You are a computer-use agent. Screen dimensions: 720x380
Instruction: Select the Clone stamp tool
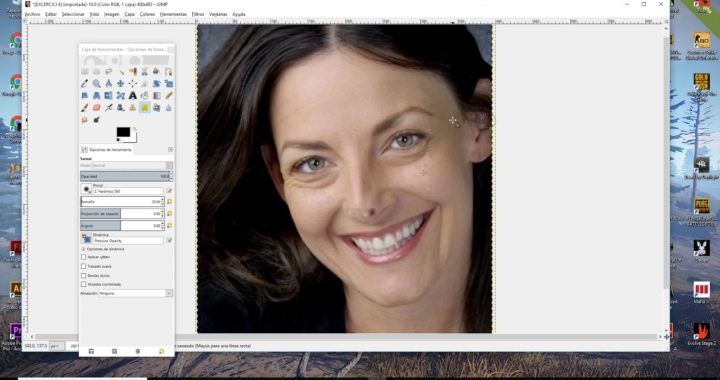[132, 107]
